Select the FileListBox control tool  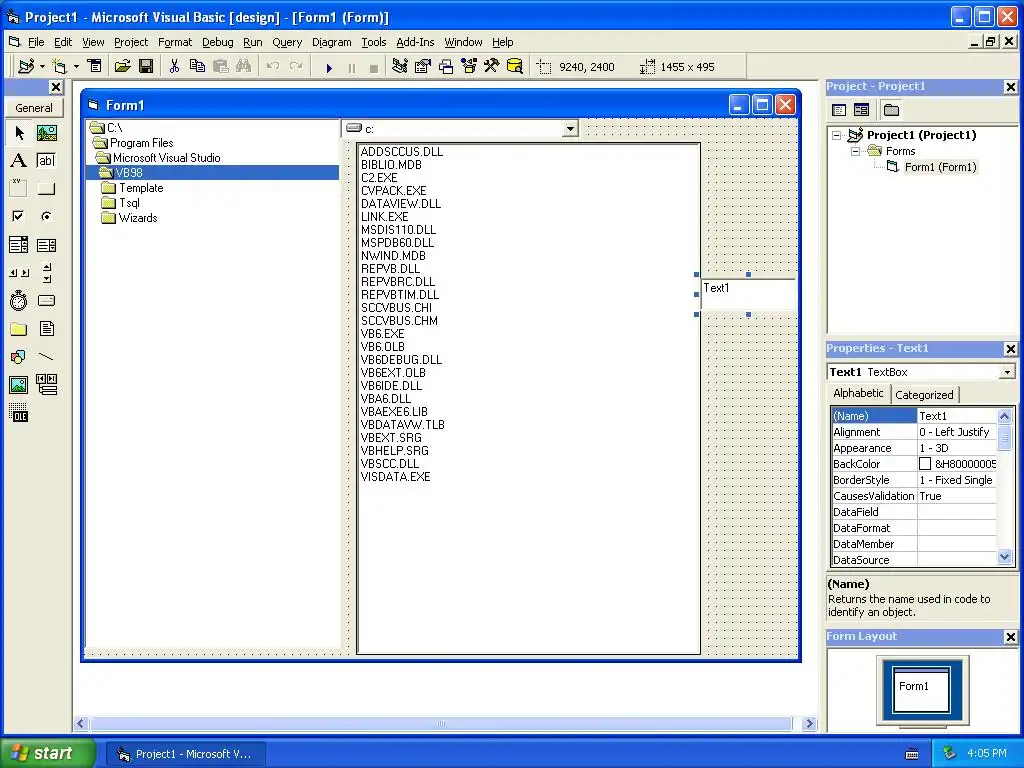(x=46, y=329)
